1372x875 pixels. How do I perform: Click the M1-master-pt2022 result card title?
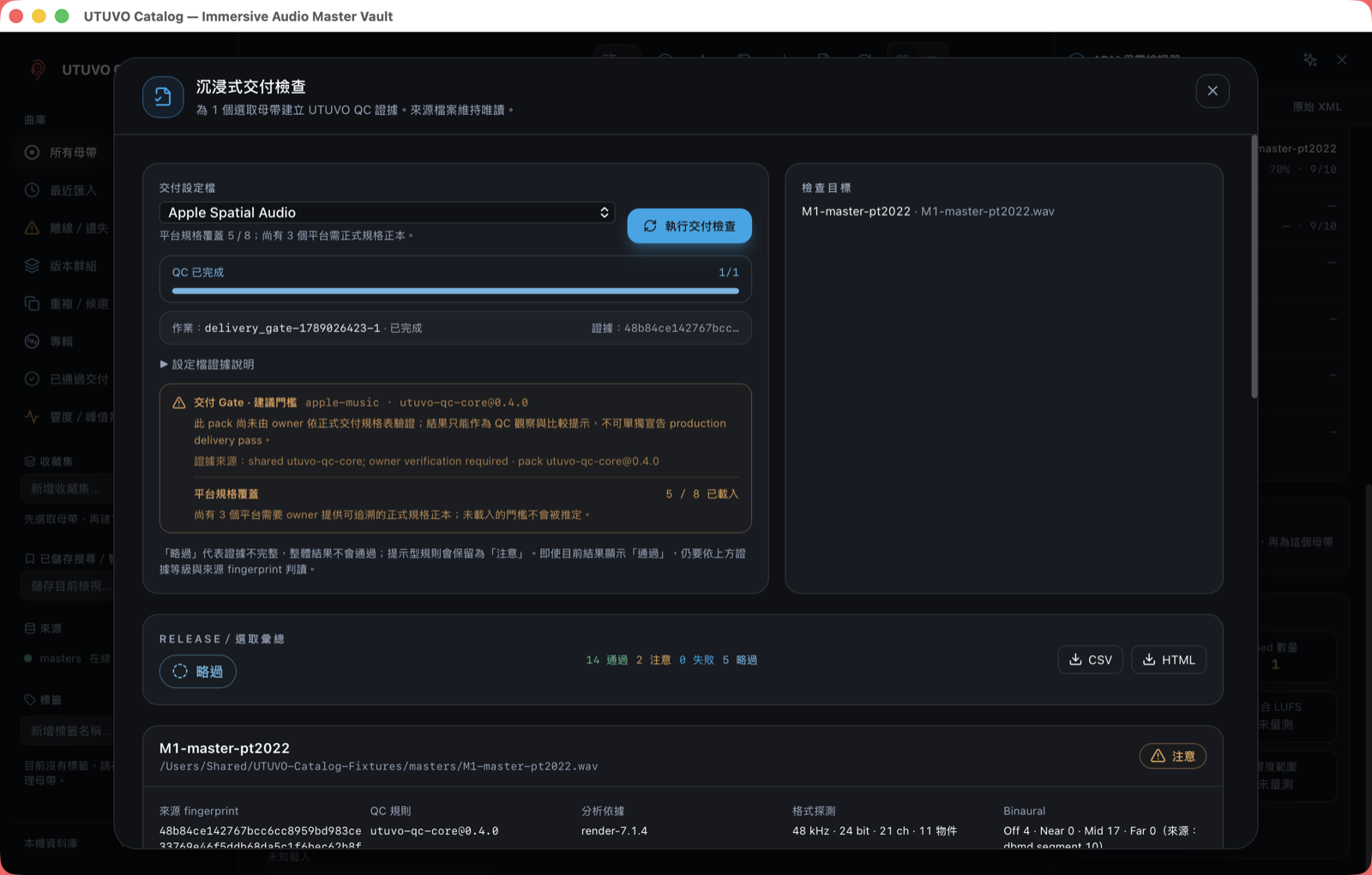(x=225, y=748)
